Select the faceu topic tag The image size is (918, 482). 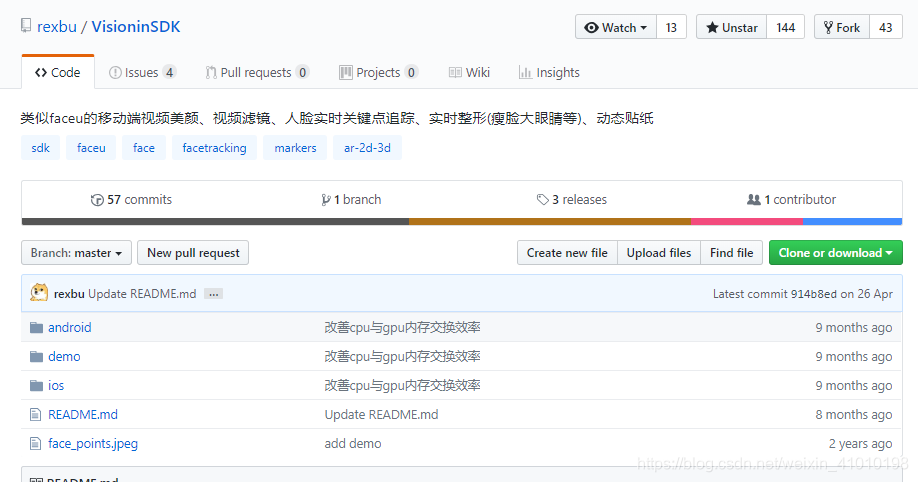[x=91, y=148]
